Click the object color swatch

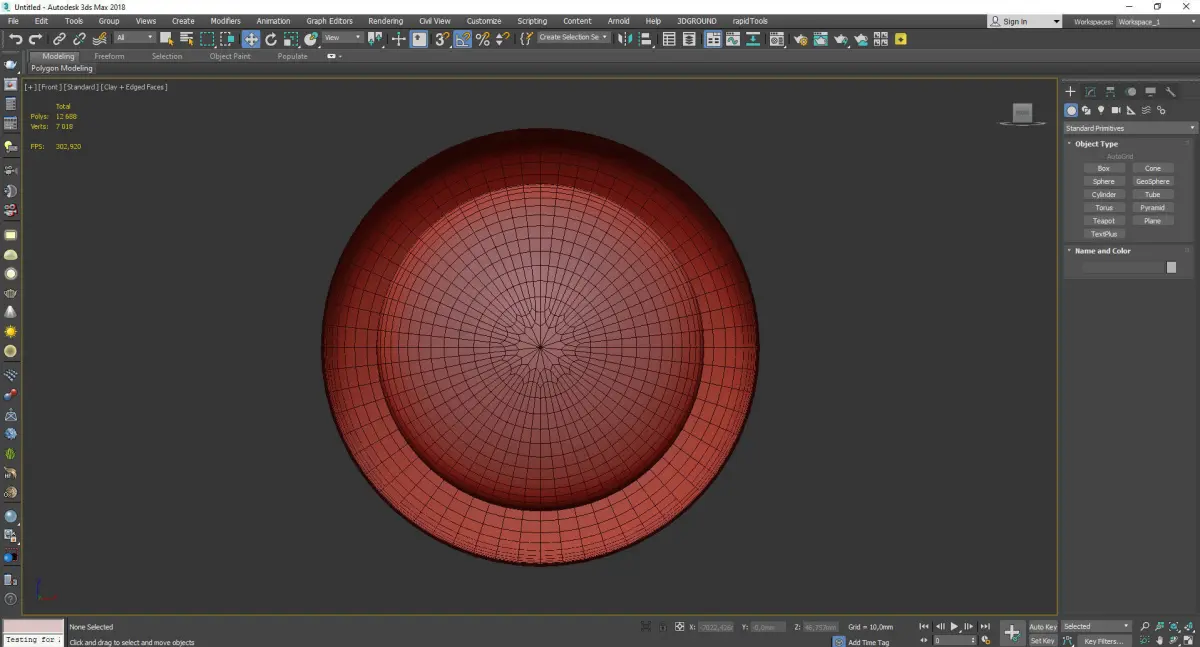click(x=1171, y=267)
